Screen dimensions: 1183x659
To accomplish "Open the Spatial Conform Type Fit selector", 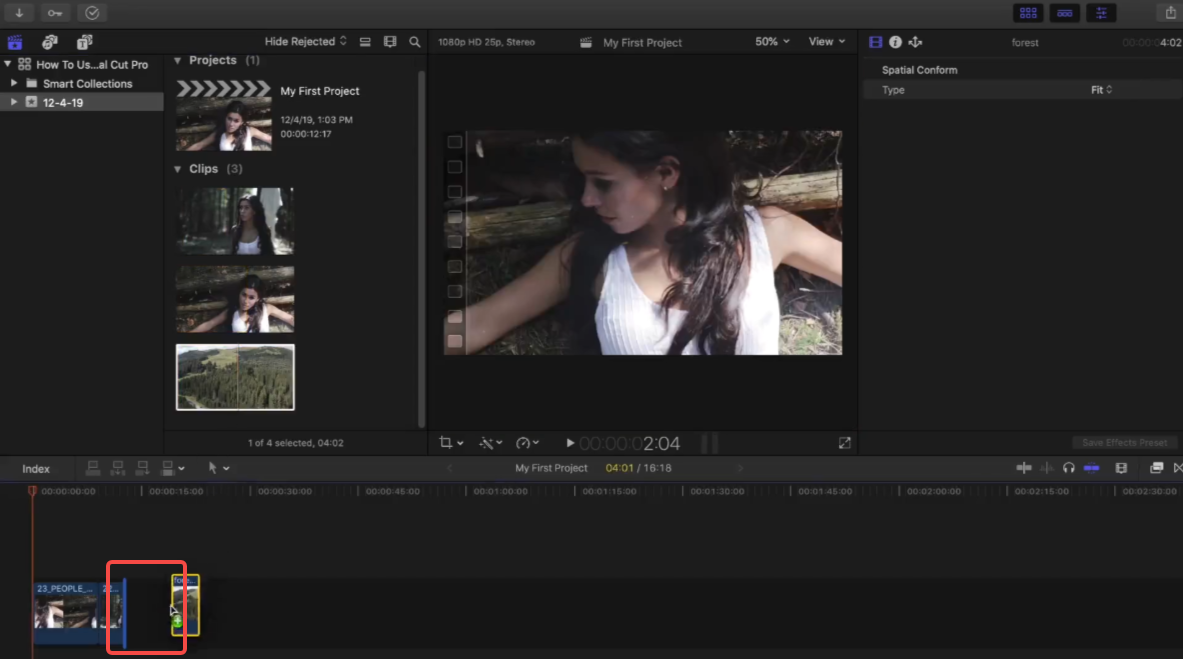I will coord(1101,90).
